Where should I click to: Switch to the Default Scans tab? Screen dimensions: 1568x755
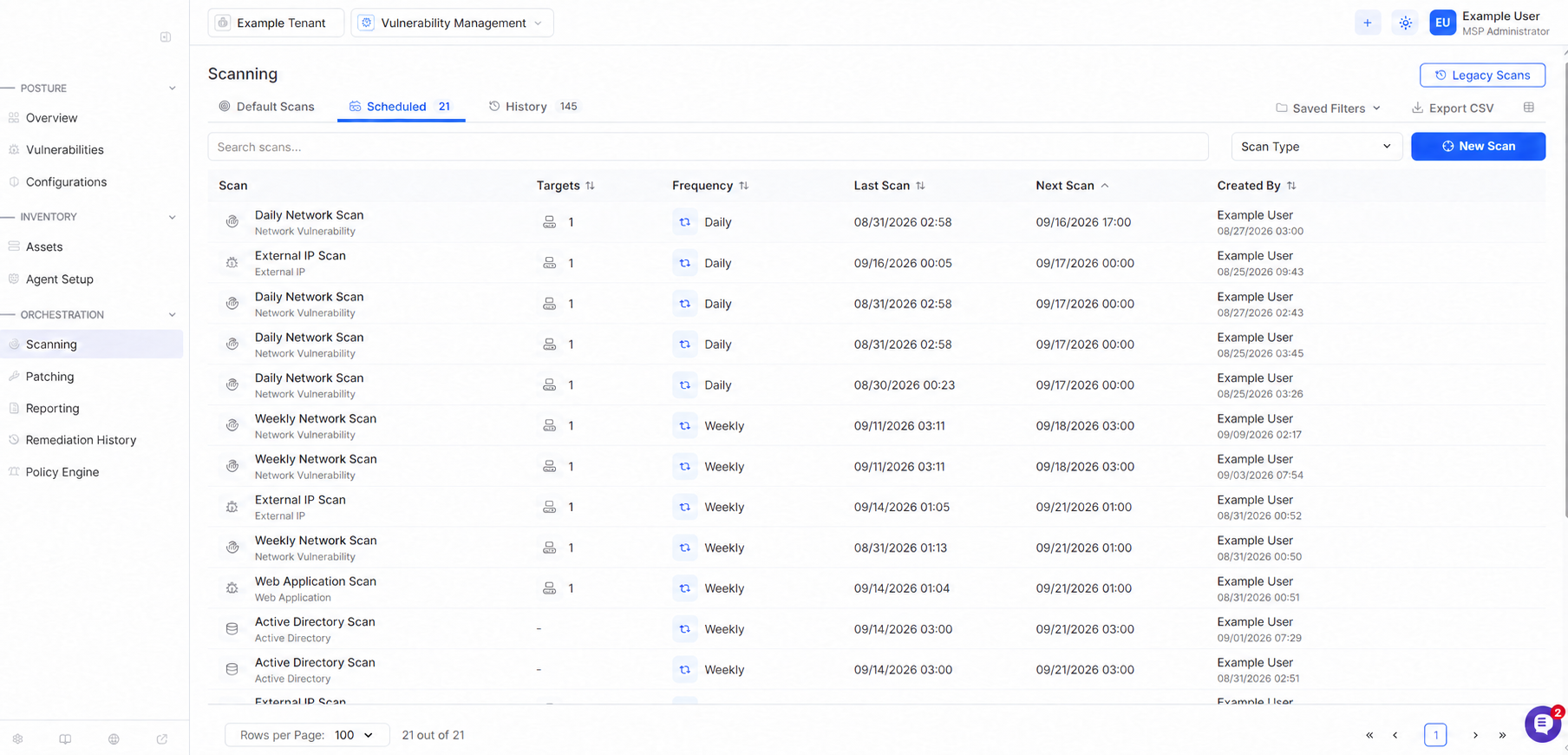(x=266, y=107)
